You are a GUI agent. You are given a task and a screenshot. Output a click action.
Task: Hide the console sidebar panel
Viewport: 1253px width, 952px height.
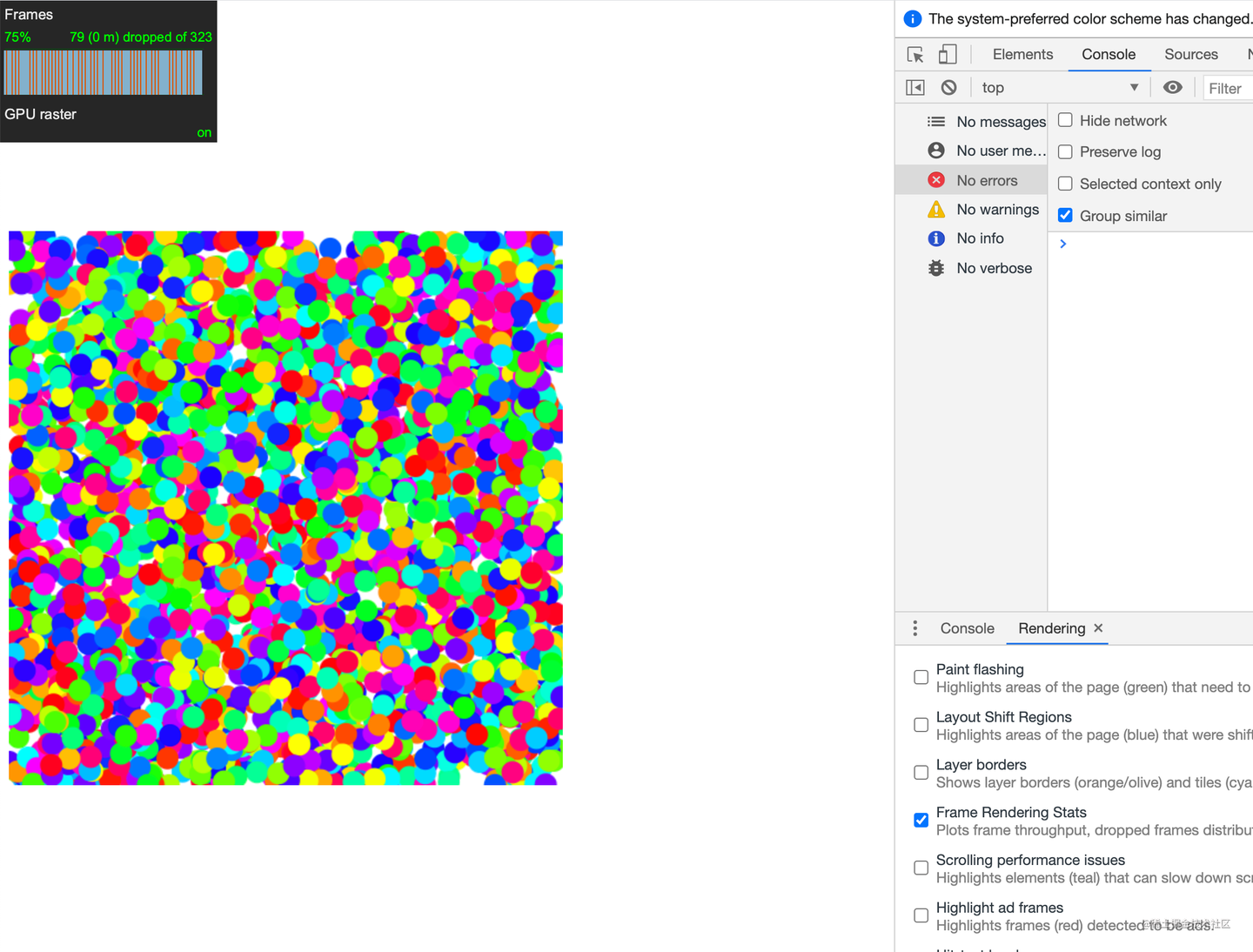pos(915,87)
